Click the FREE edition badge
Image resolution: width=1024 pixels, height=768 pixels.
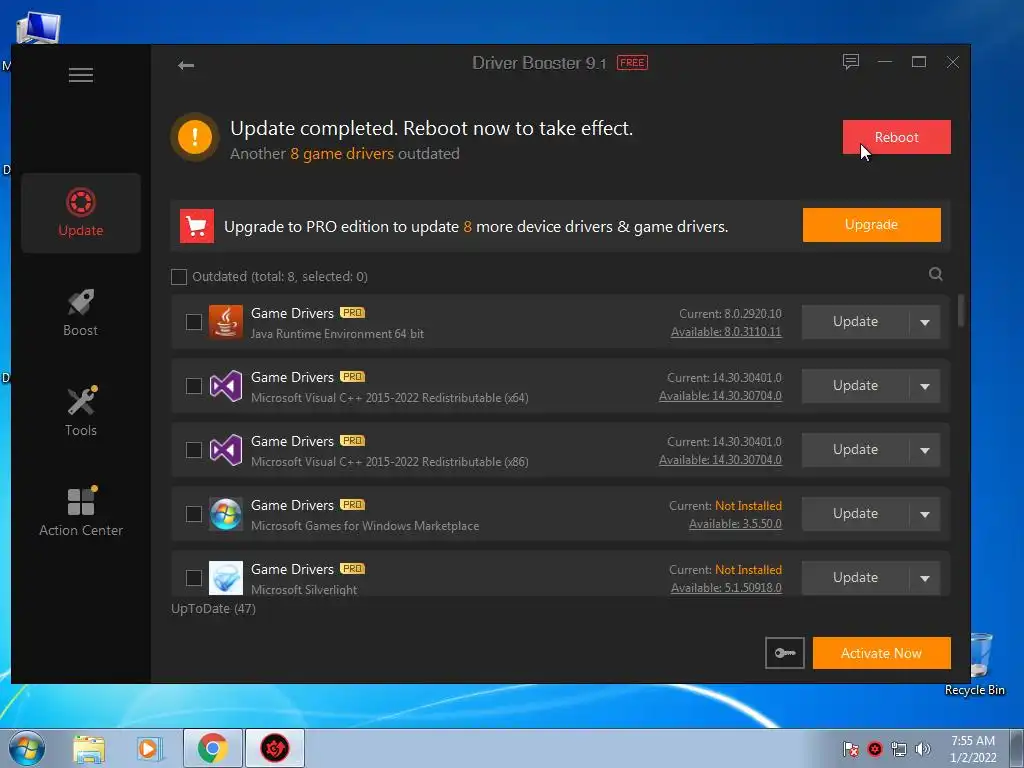pyautogui.click(x=632, y=63)
